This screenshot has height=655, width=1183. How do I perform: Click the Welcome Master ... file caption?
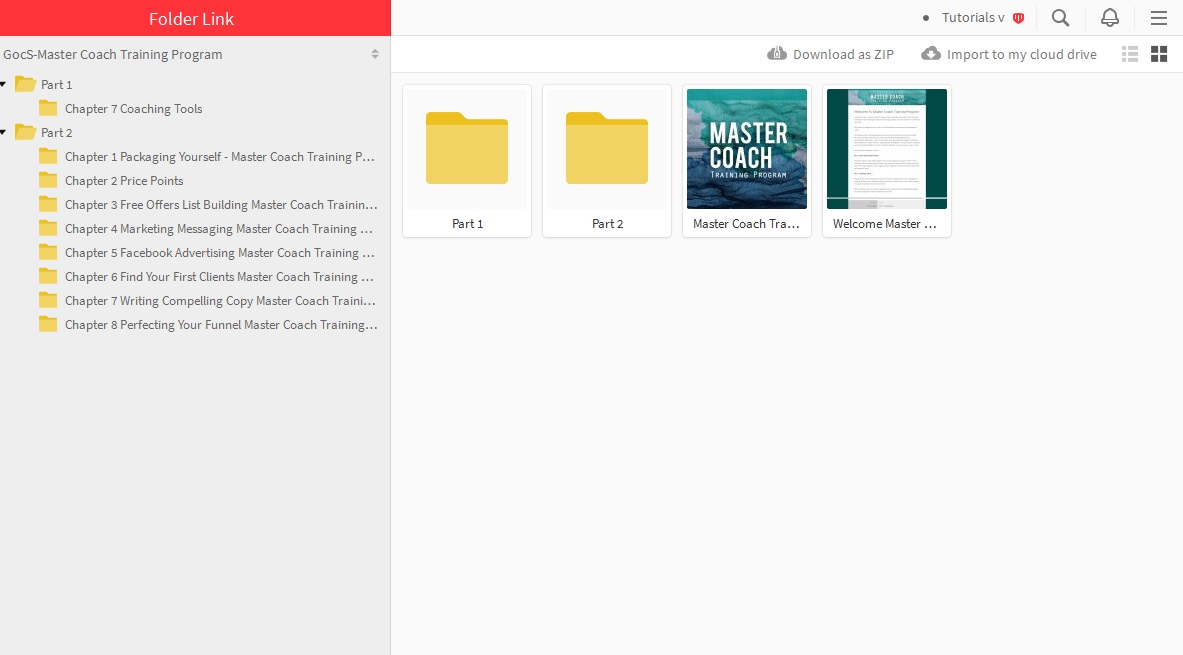pos(884,224)
